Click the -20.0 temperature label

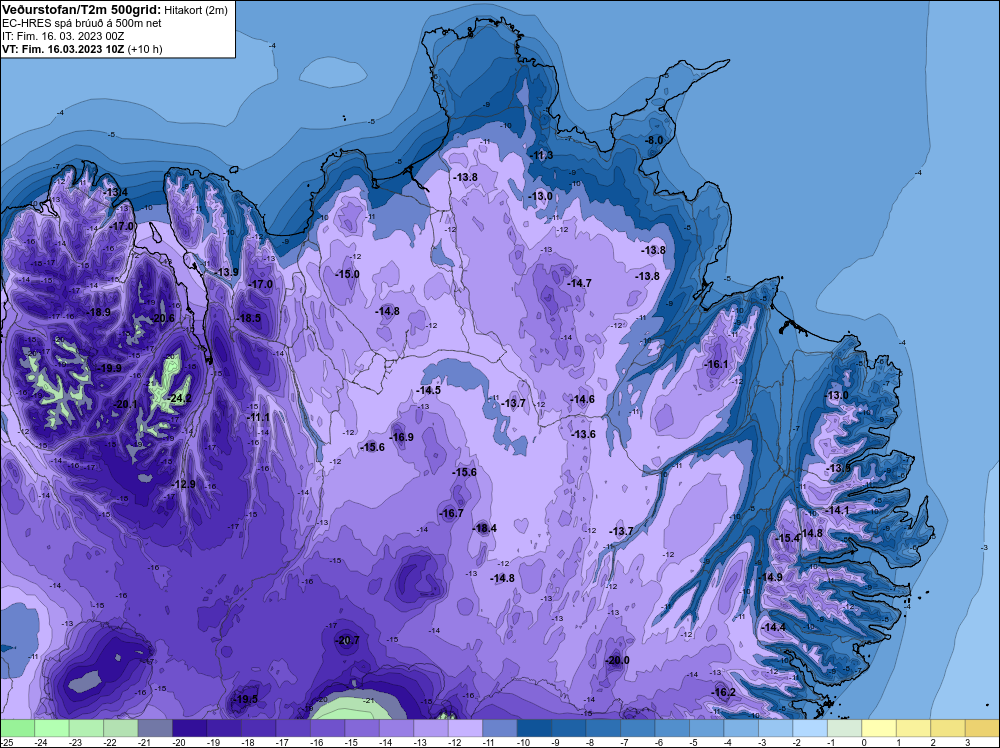click(x=617, y=660)
